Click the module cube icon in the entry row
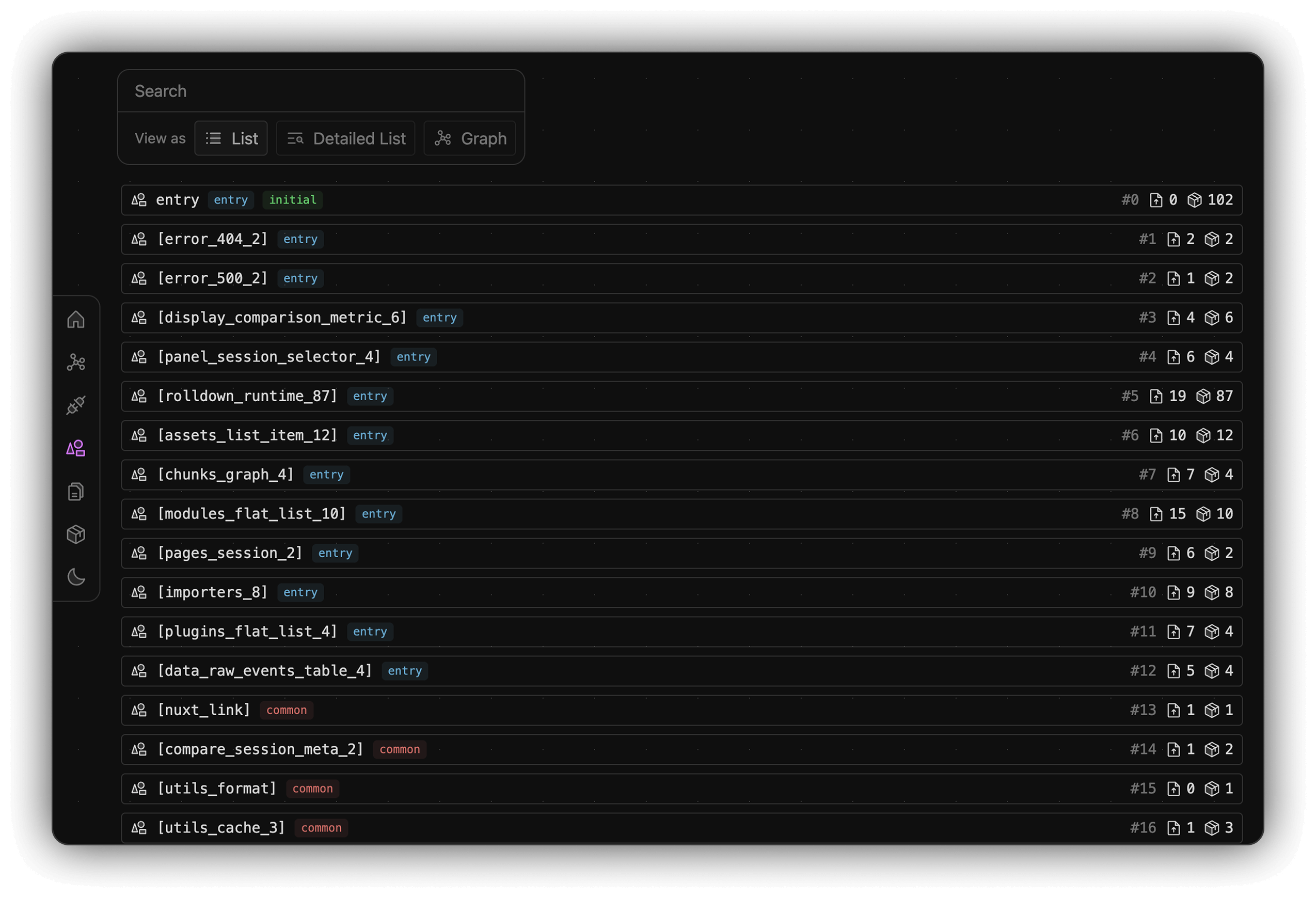 point(1194,200)
